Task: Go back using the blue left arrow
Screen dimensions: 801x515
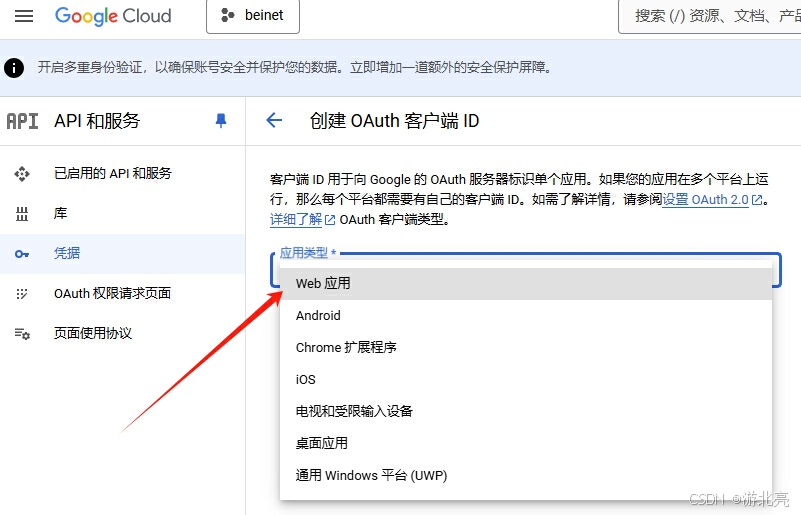Action: 274,121
